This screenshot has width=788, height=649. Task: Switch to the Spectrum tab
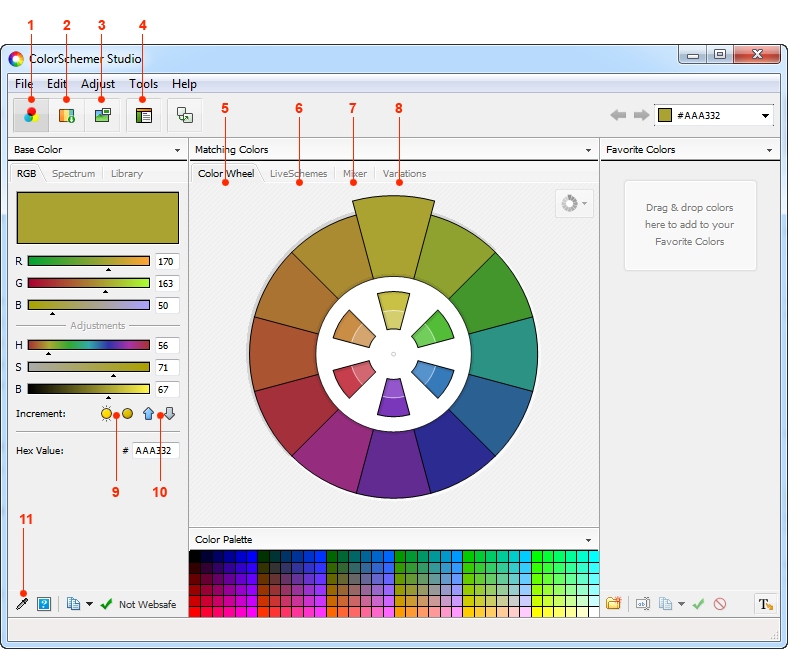coord(73,174)
